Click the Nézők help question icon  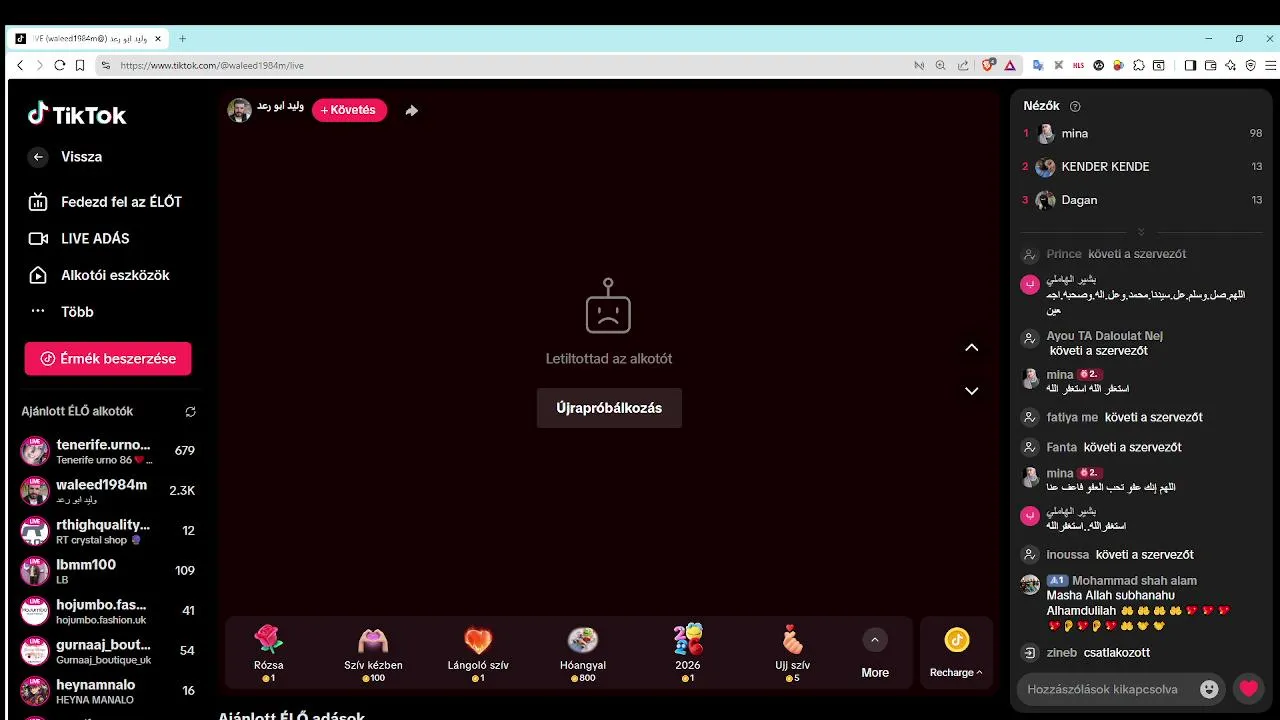pyautogui.click(x=1075, y=106)
